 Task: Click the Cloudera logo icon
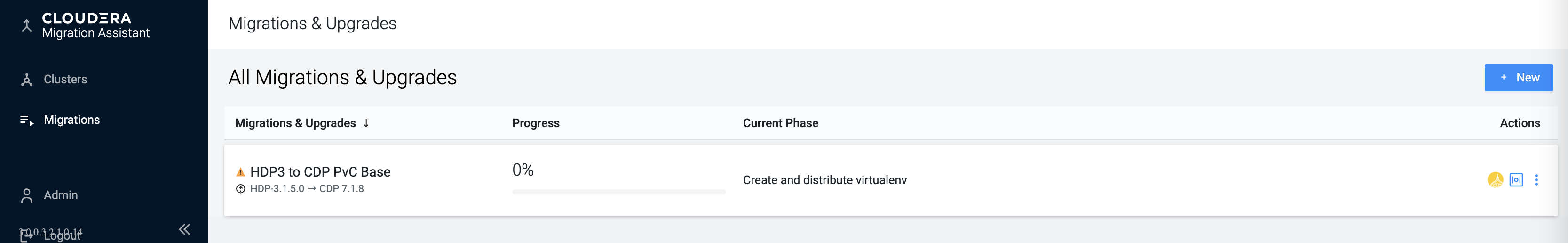(x=26, y=25)
